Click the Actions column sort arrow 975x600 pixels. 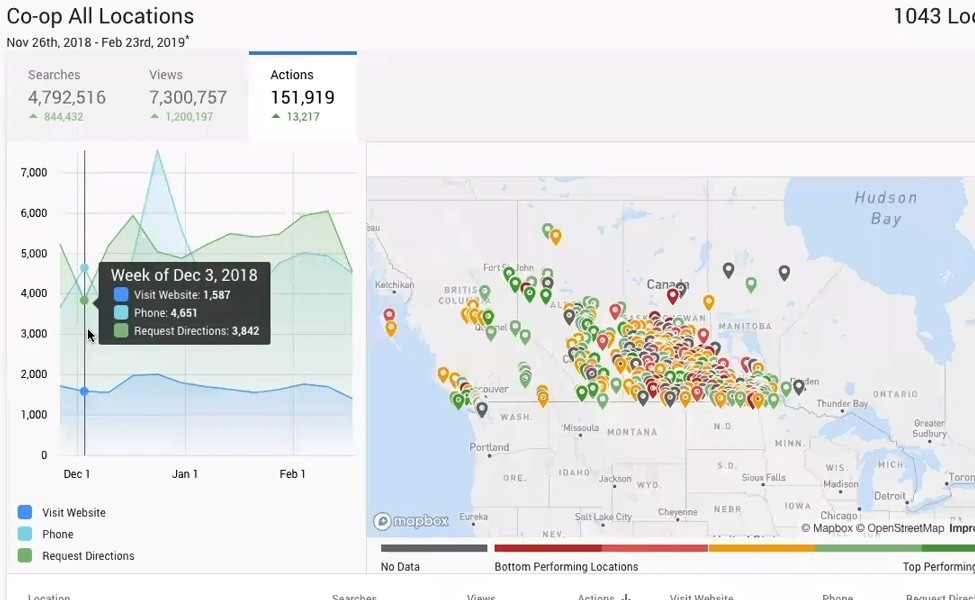pyautogui.click(x=626, y=598)
